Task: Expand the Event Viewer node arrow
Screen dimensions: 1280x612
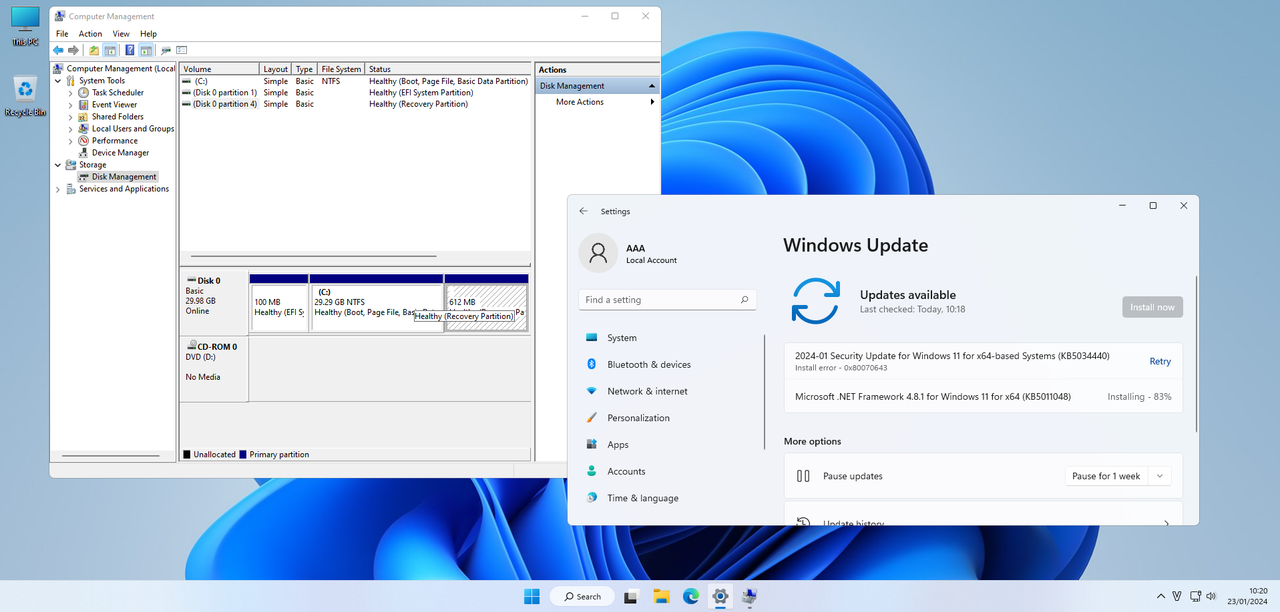Action: pos(71,105)
